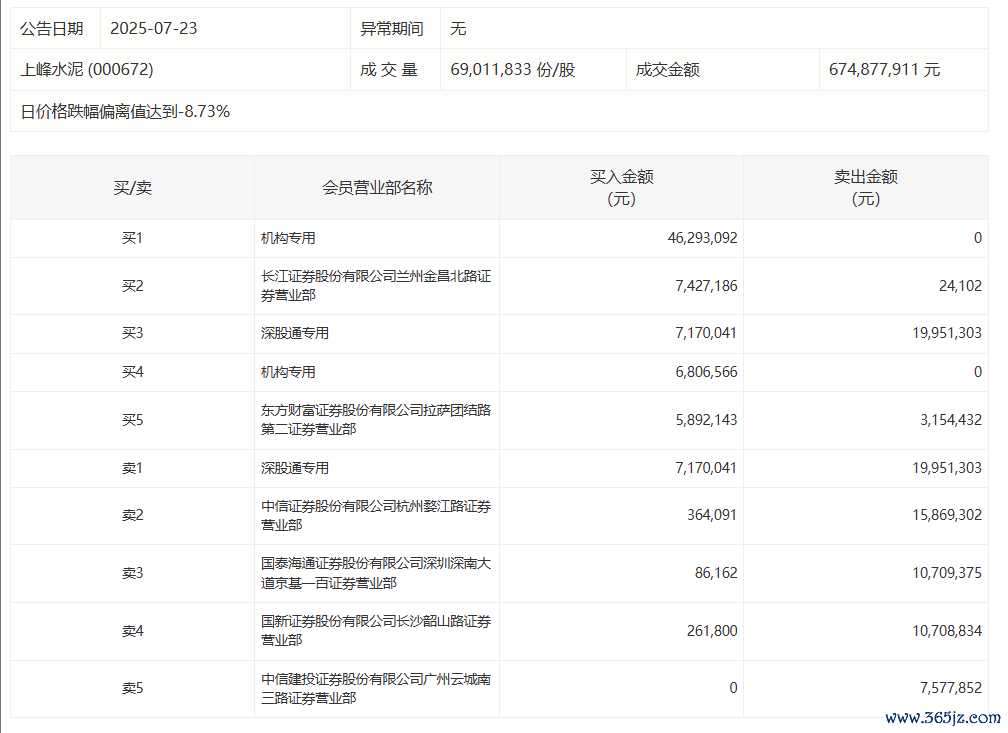Click the 成交金额 value 674,877,911 元
Image resolution: width=1008 pixels, height=733 pixels.
pyautogui.click(x=884, y=70)
